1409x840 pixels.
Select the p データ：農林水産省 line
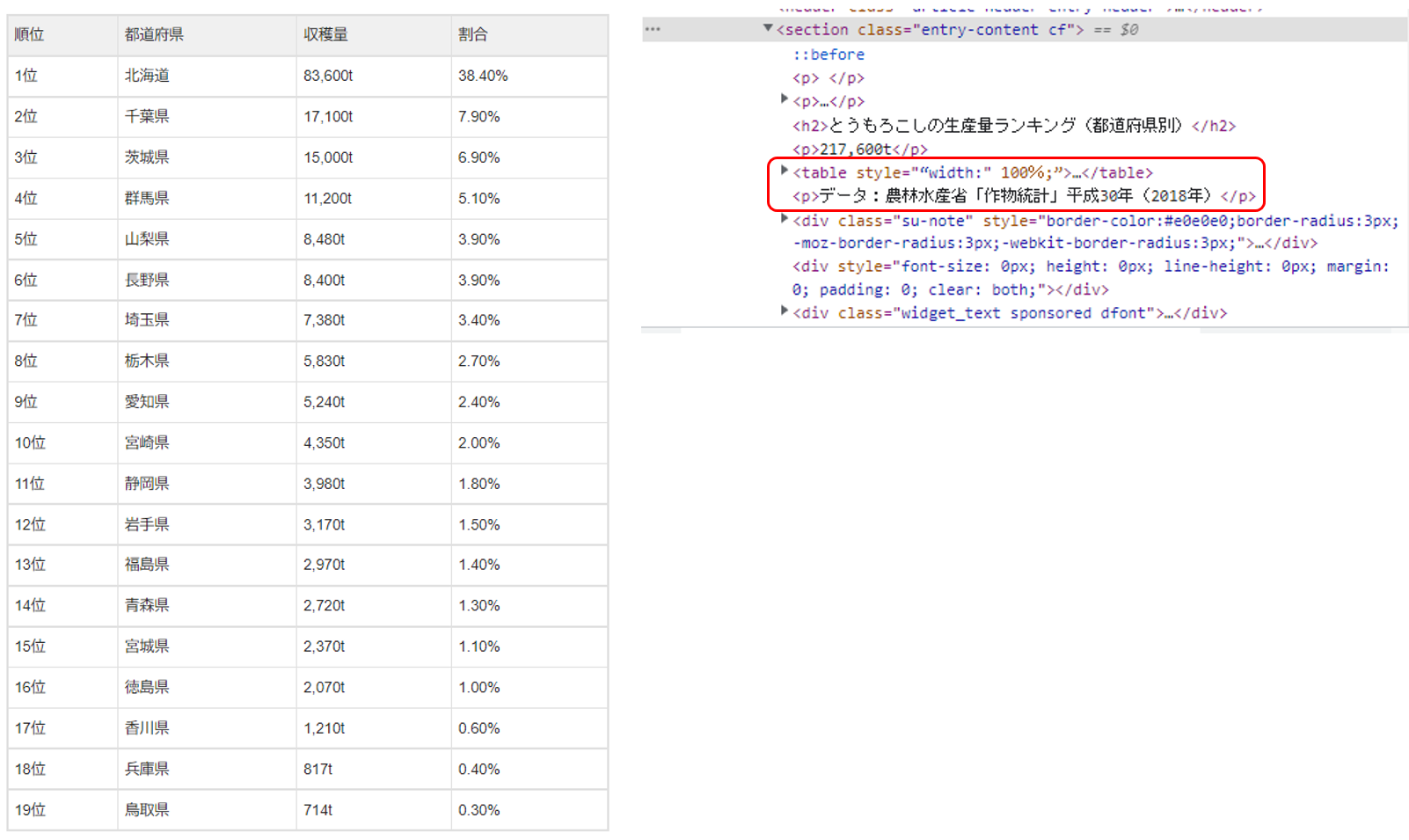(x=1025, y=196)
